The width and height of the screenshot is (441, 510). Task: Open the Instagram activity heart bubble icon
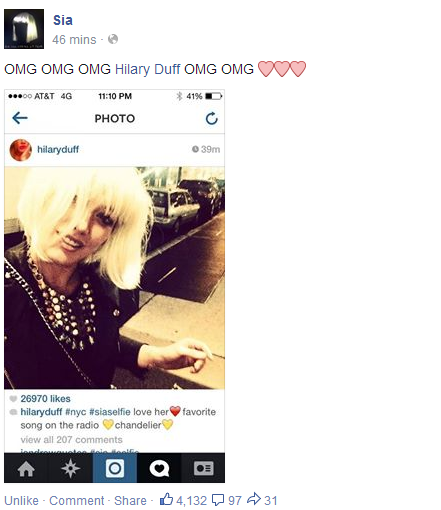click(x=159, y=468)
